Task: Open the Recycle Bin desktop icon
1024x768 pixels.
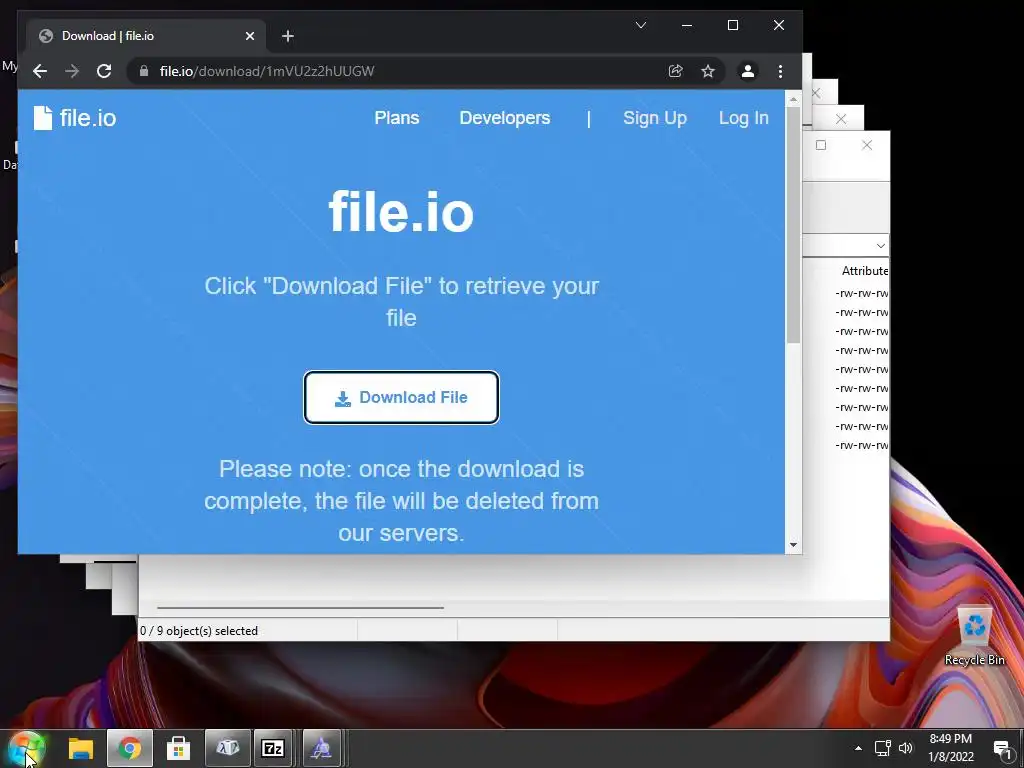Action: [974, 636]
